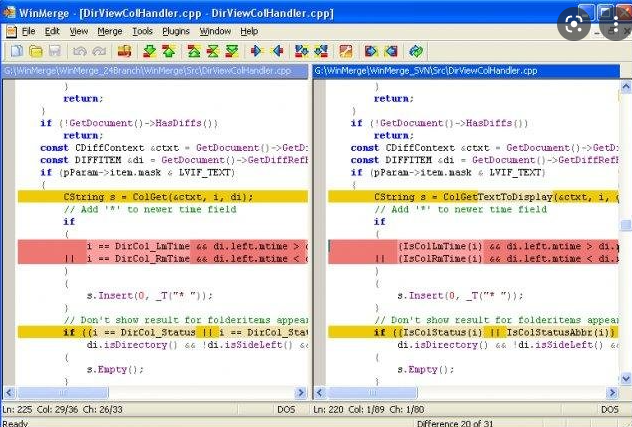Click 'Difference 20 of 31' status bar text
This screenshot has width=632, height=427.
[x=455, y=423]
